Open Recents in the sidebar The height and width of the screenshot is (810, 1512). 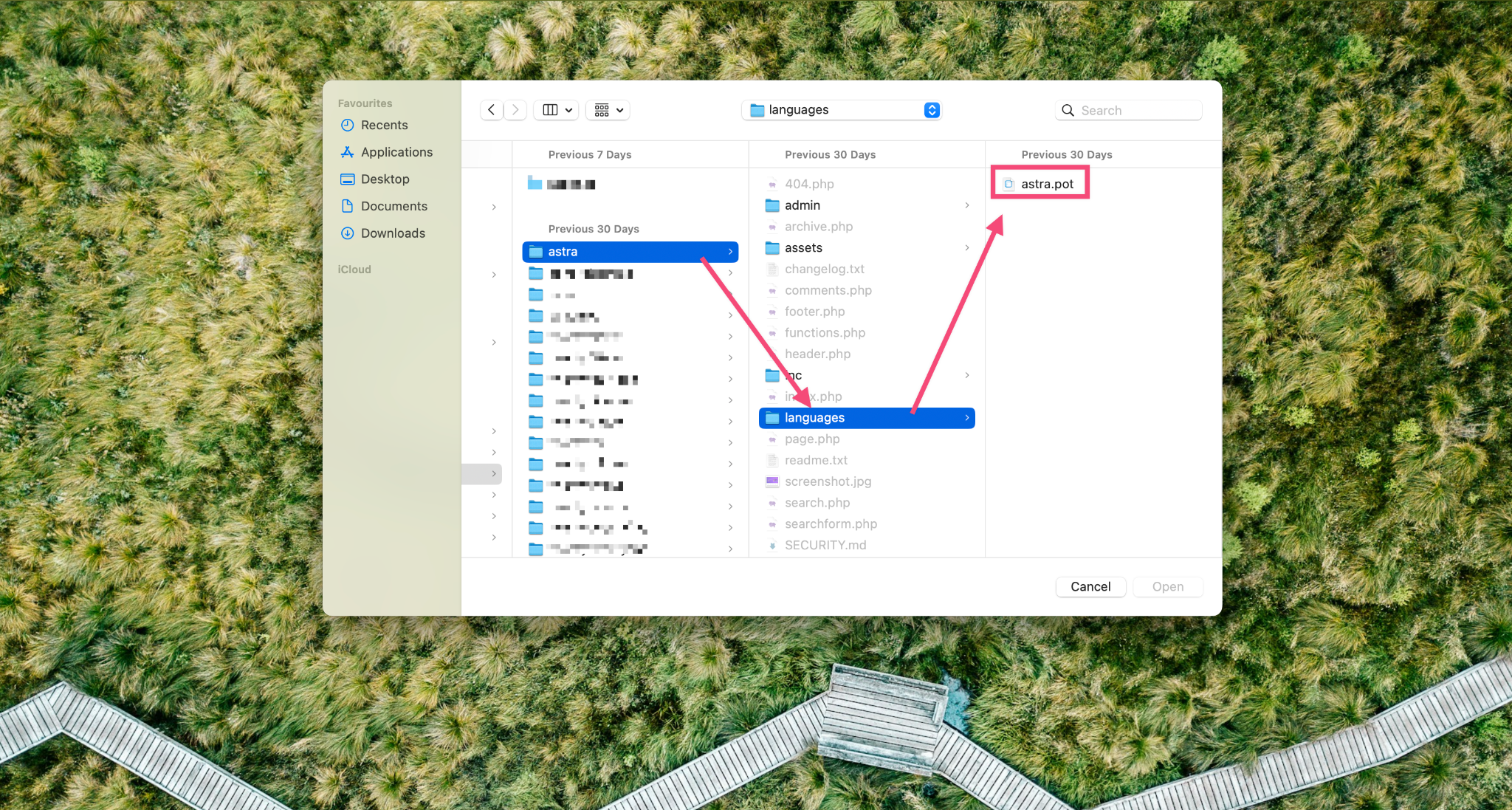[384, 126]
